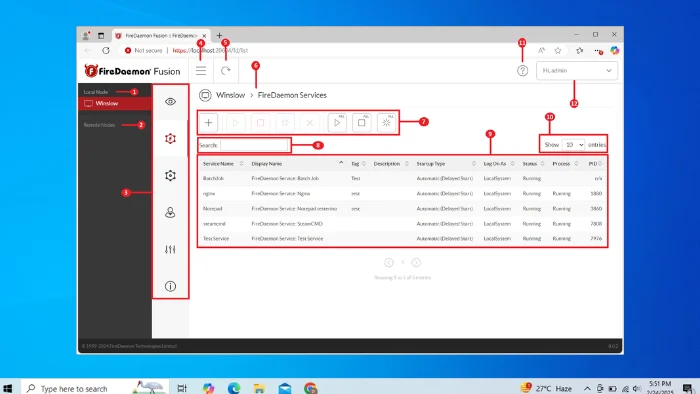The height and width of the screenshot is (394, 700).
Task: Open Task View on the taskbar
Action: pos(182,388)
